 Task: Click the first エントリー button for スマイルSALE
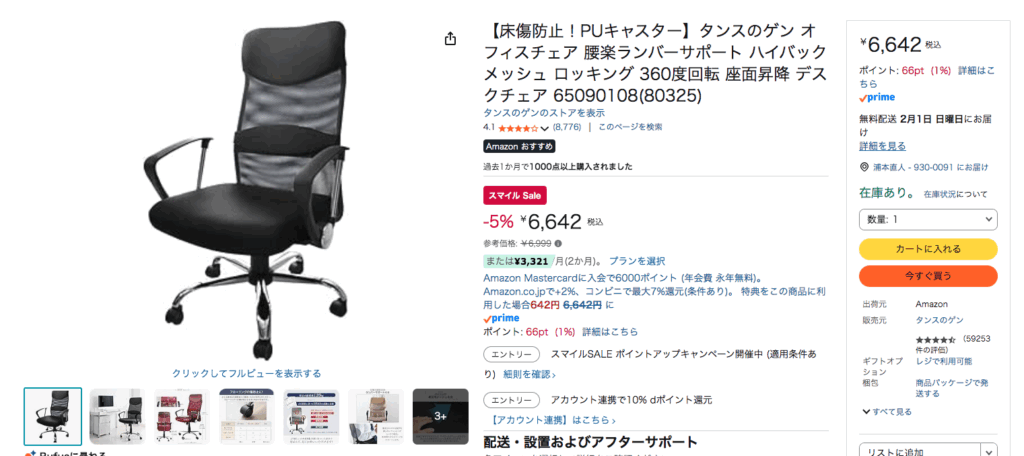pos(512,354)
